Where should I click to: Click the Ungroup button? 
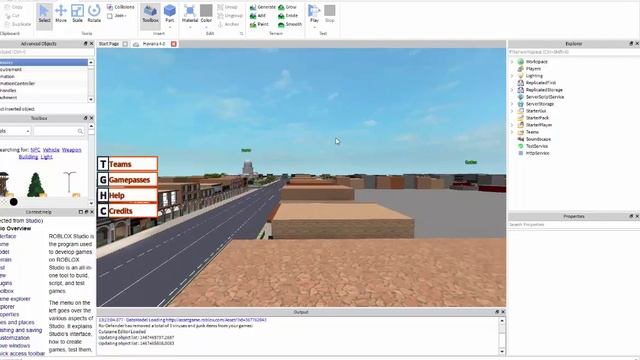point(230,16)
